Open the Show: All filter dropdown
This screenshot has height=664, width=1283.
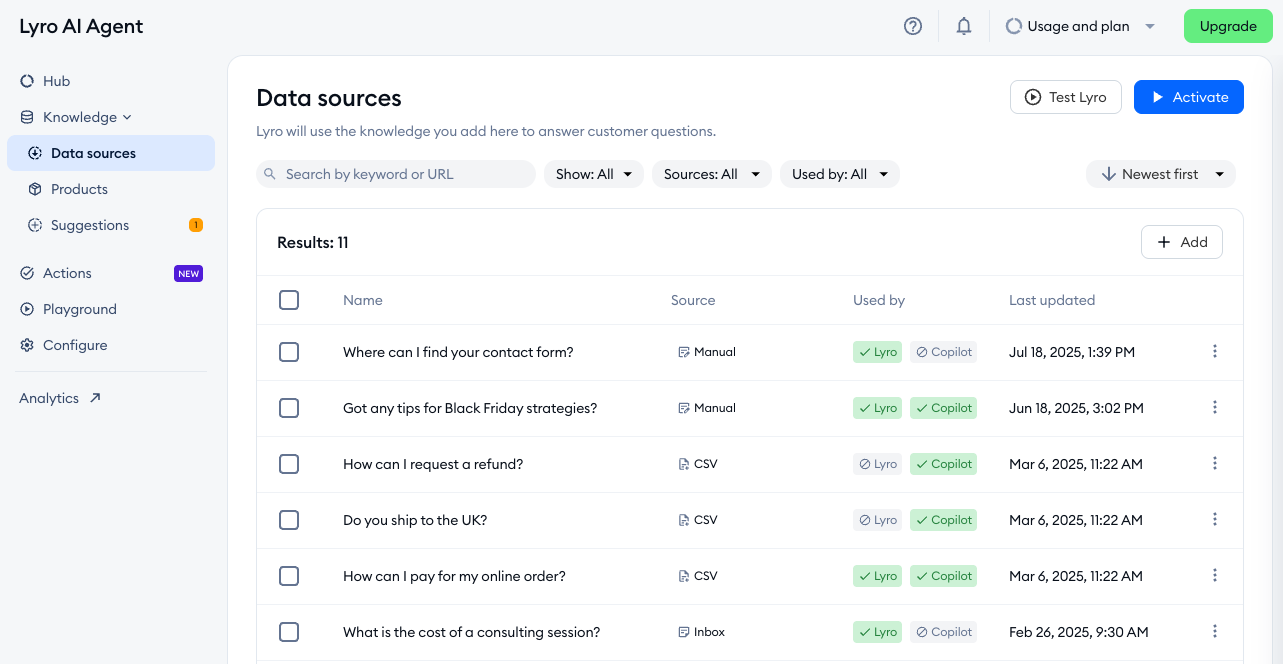tap(594, 174)
